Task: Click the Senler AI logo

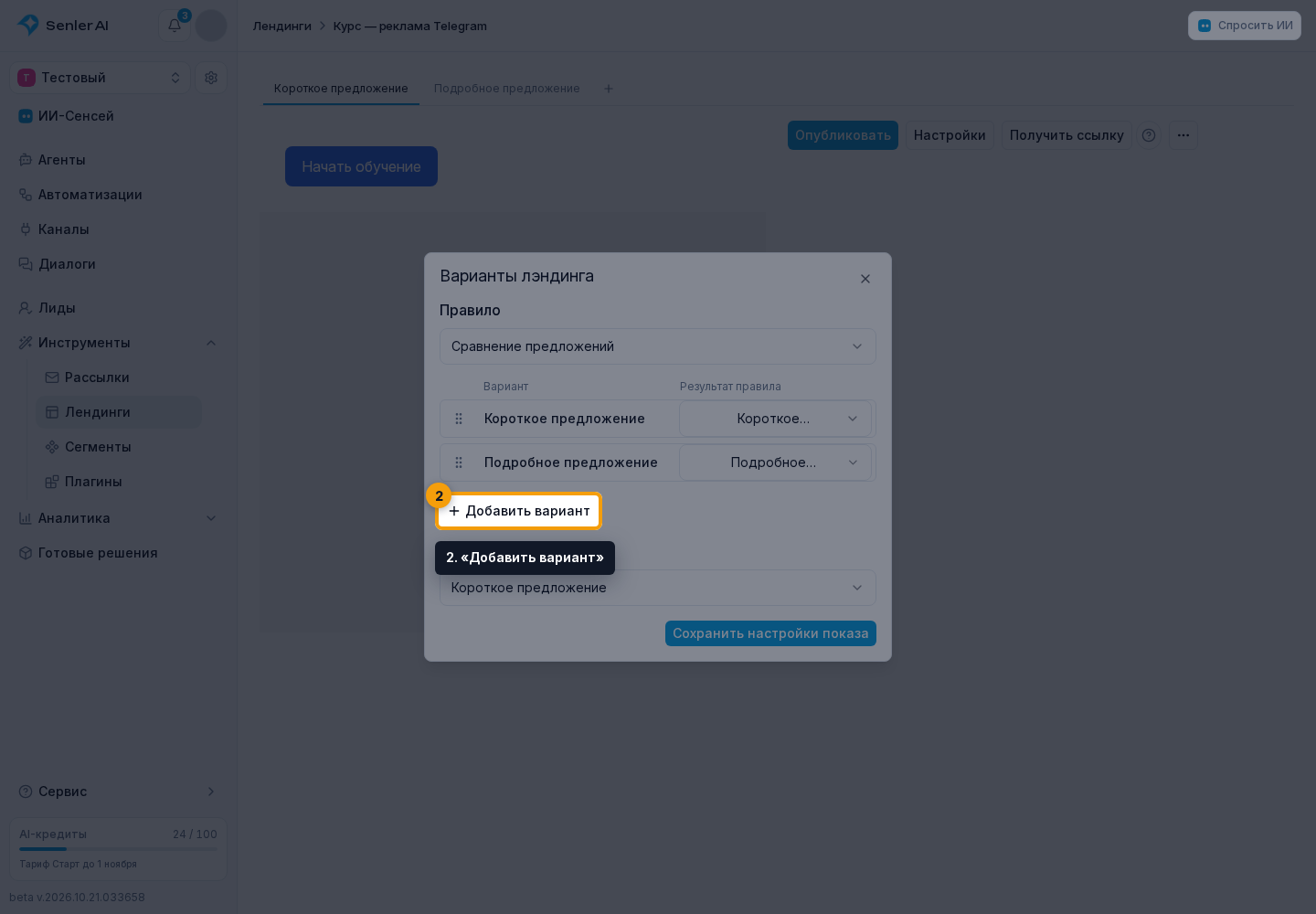Action: 63,26
